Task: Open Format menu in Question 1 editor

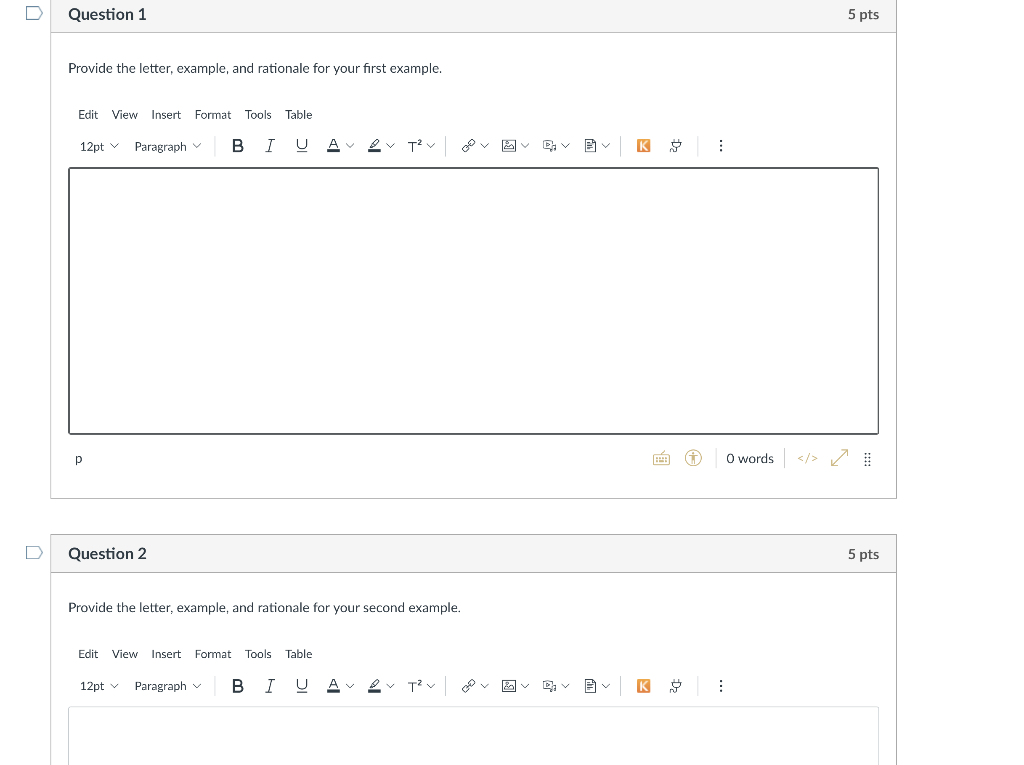Action: 213,114
